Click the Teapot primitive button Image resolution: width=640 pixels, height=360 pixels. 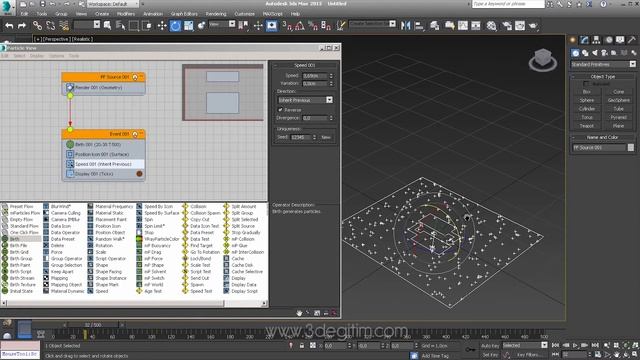(x=587, y=126)
